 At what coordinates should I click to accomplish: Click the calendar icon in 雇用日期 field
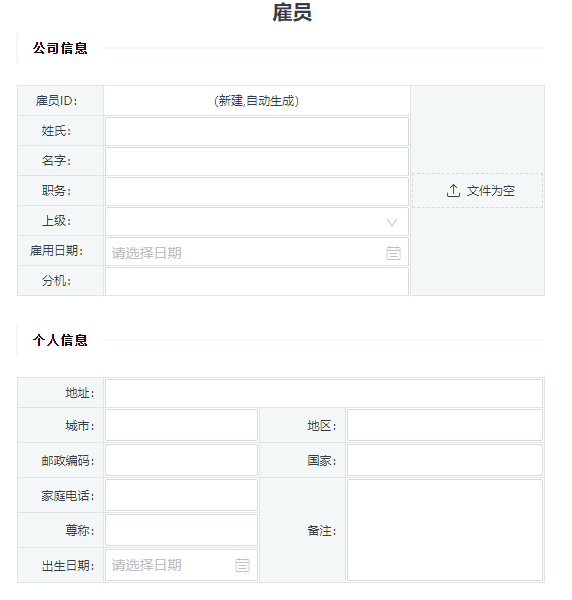(393, 253)
